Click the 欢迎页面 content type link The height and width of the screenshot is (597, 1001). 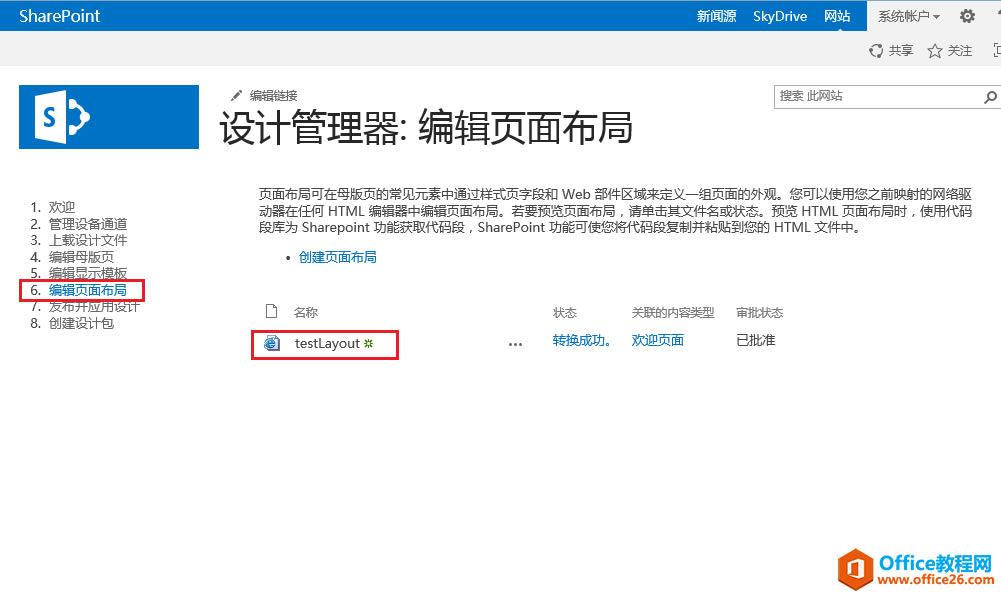(x=658, y=340)
